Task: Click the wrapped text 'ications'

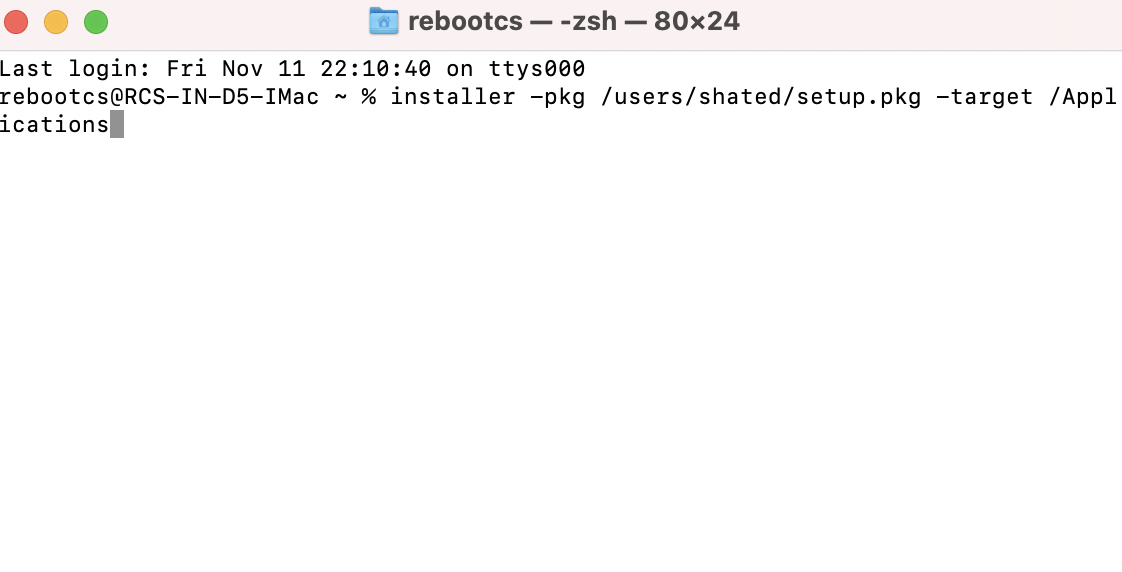Action: tap(54, 125)
